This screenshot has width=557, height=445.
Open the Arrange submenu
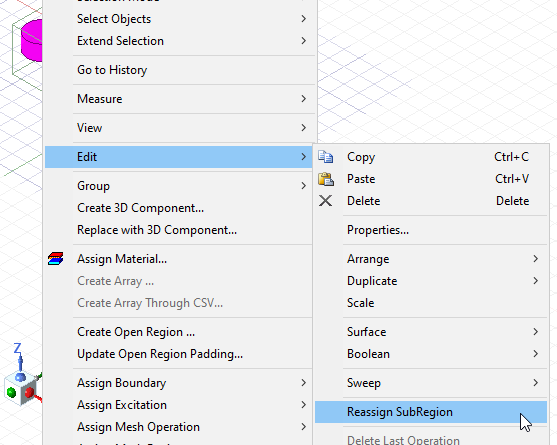coord(431,259)
